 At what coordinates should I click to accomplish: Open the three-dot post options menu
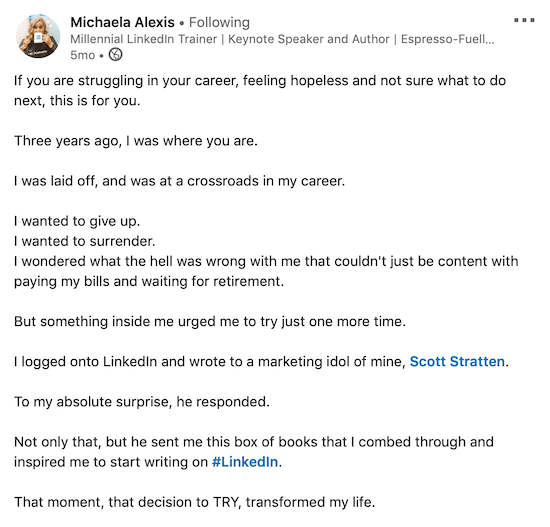pos(524,20)
